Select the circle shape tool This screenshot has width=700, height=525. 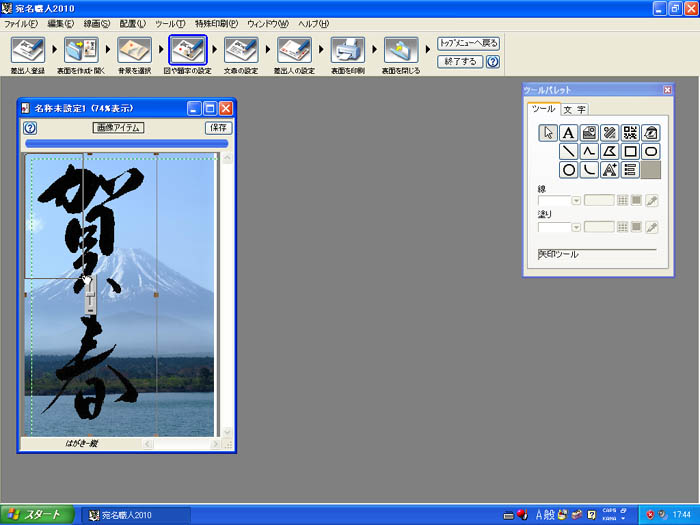(568, 171)
